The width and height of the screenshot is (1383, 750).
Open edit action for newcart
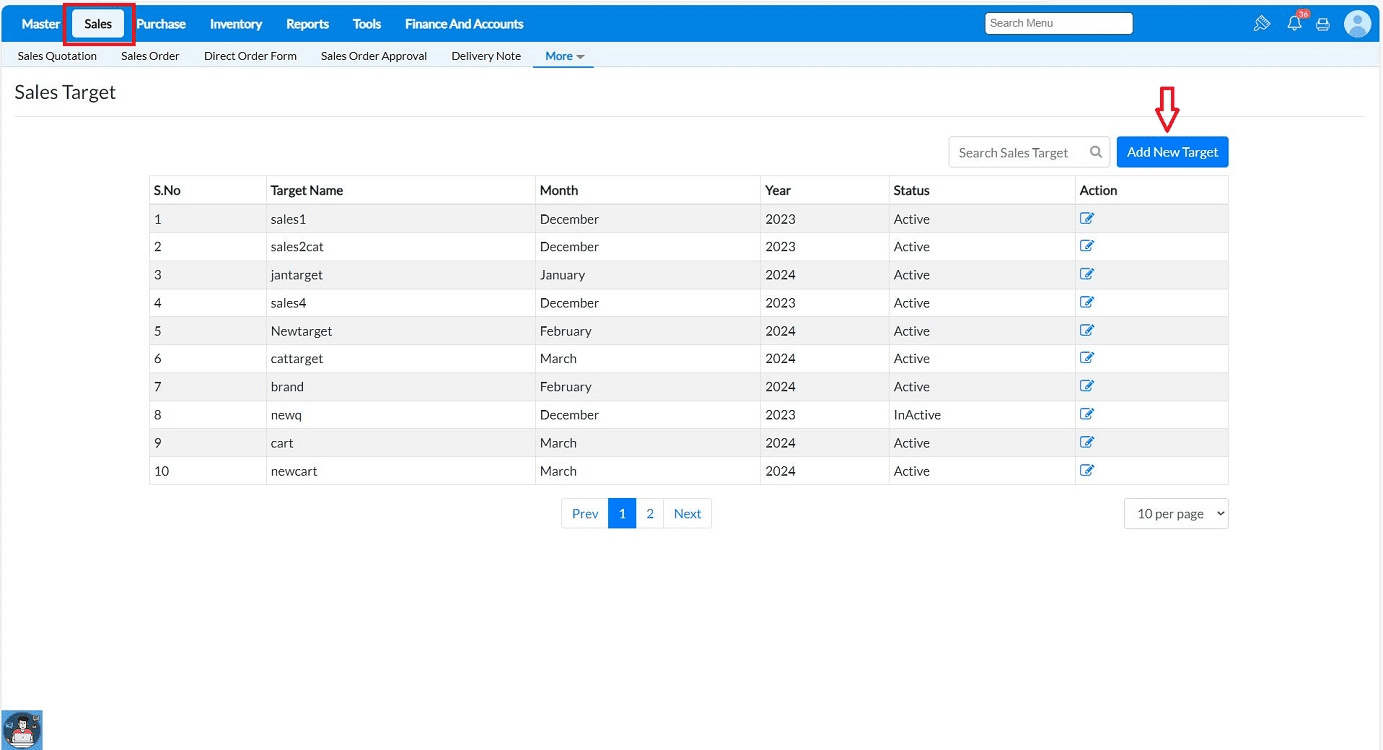[x=1087, y=470]
